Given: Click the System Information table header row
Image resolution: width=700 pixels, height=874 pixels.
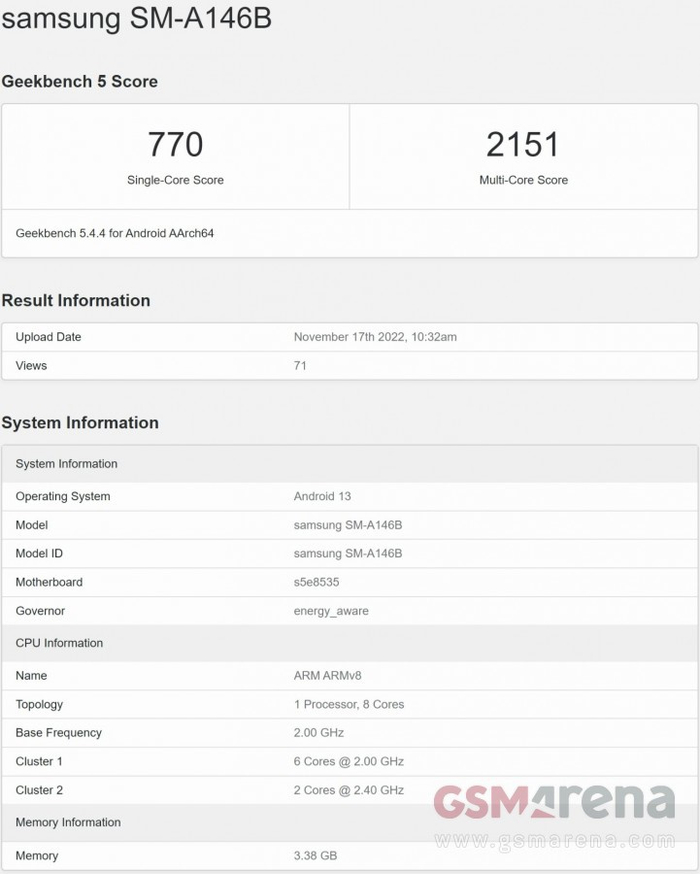Looking at the screenshot, I should coord(350,464).
